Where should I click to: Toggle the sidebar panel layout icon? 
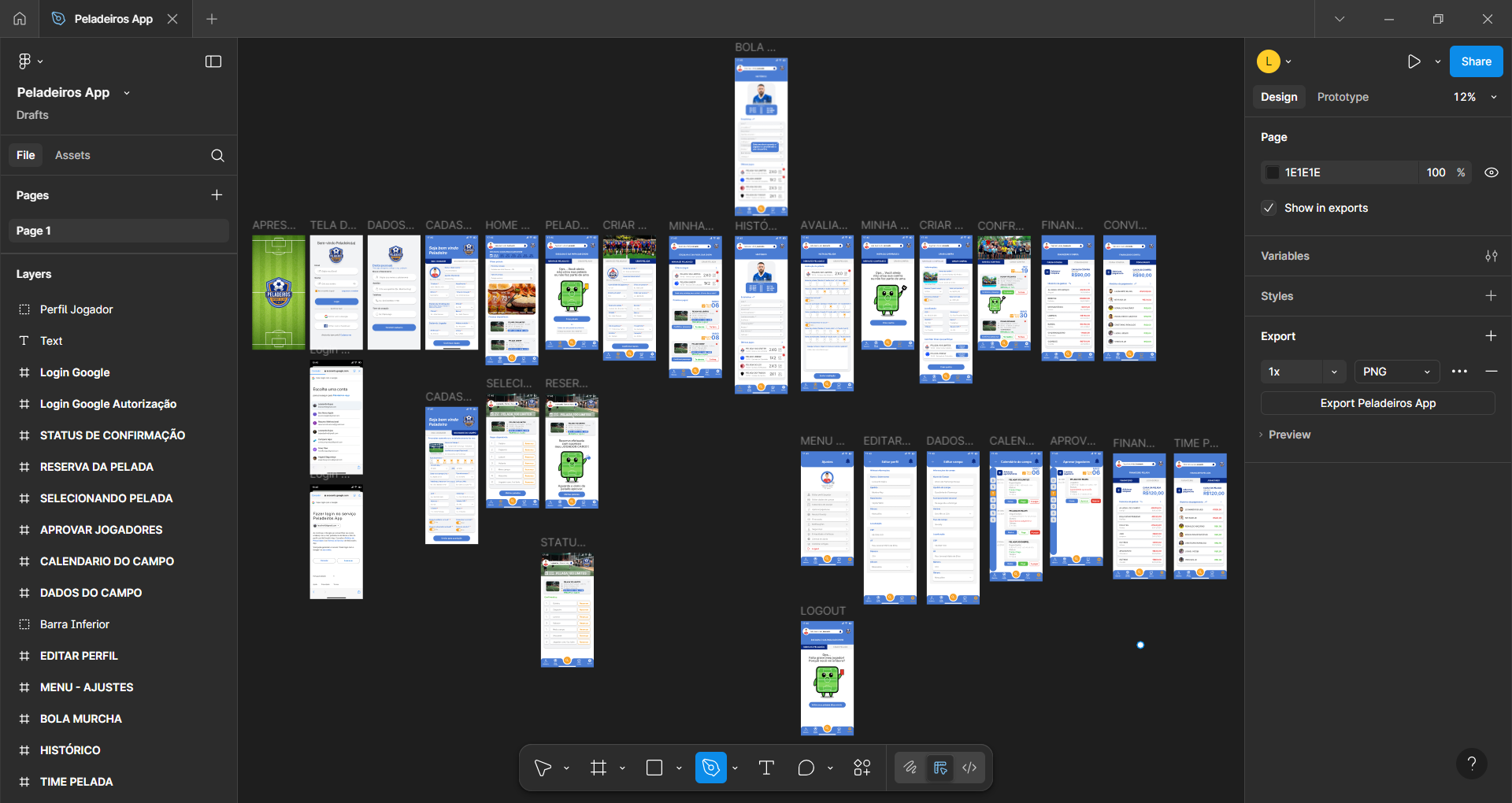(x=213, y=61)
